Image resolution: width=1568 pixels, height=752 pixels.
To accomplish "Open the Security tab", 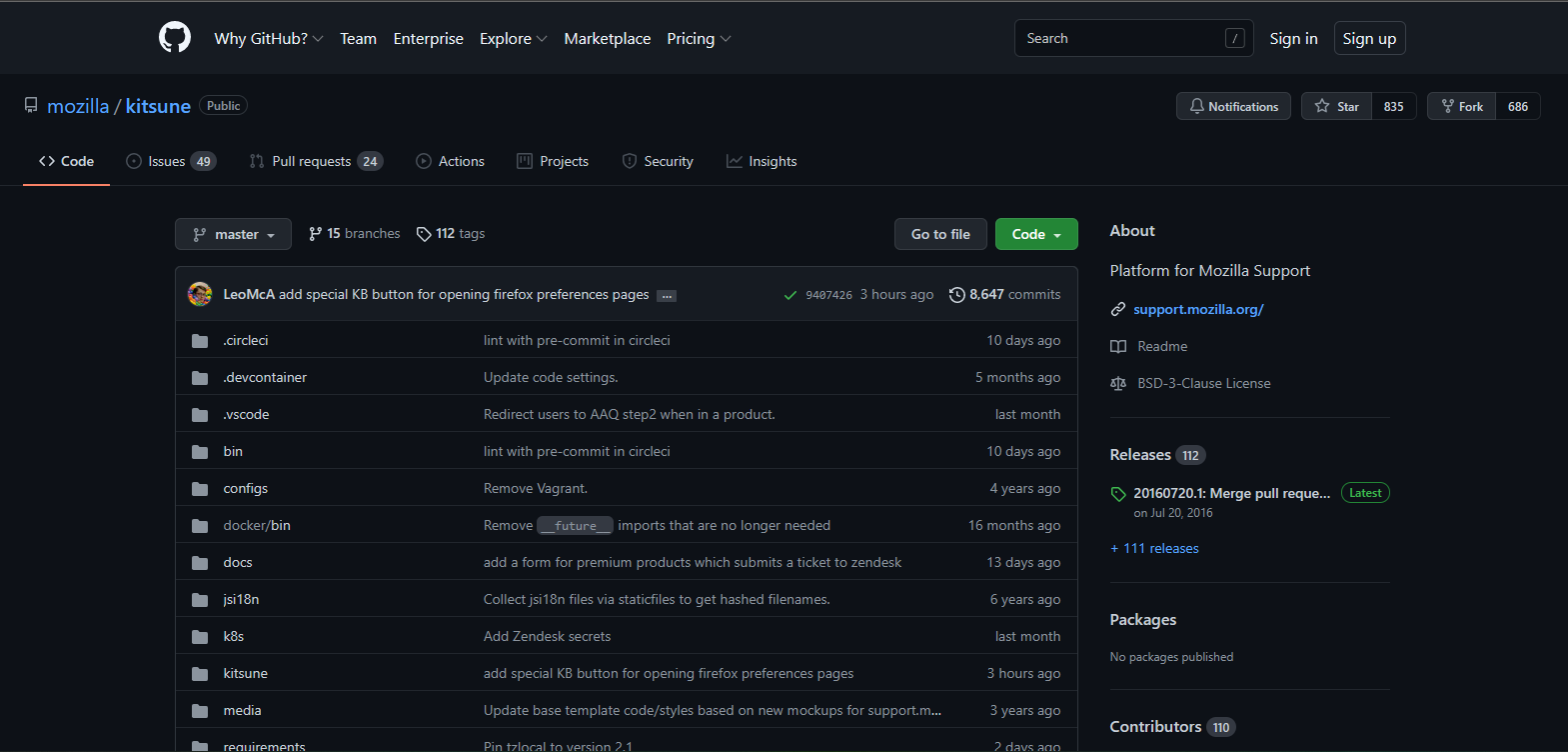I will click(x=658, y=161).
